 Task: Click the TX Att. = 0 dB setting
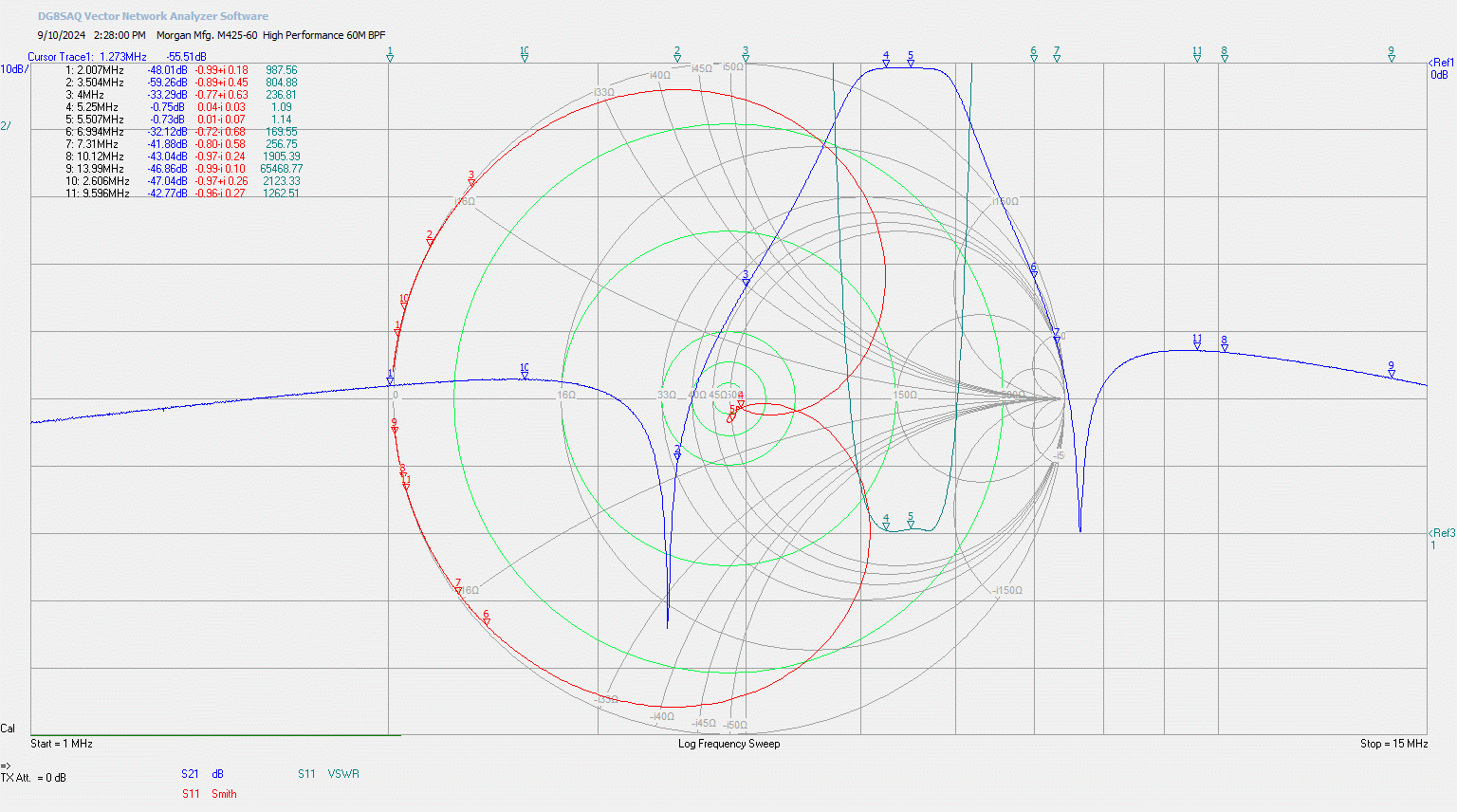pyautogui.click(x=34, y=778)
